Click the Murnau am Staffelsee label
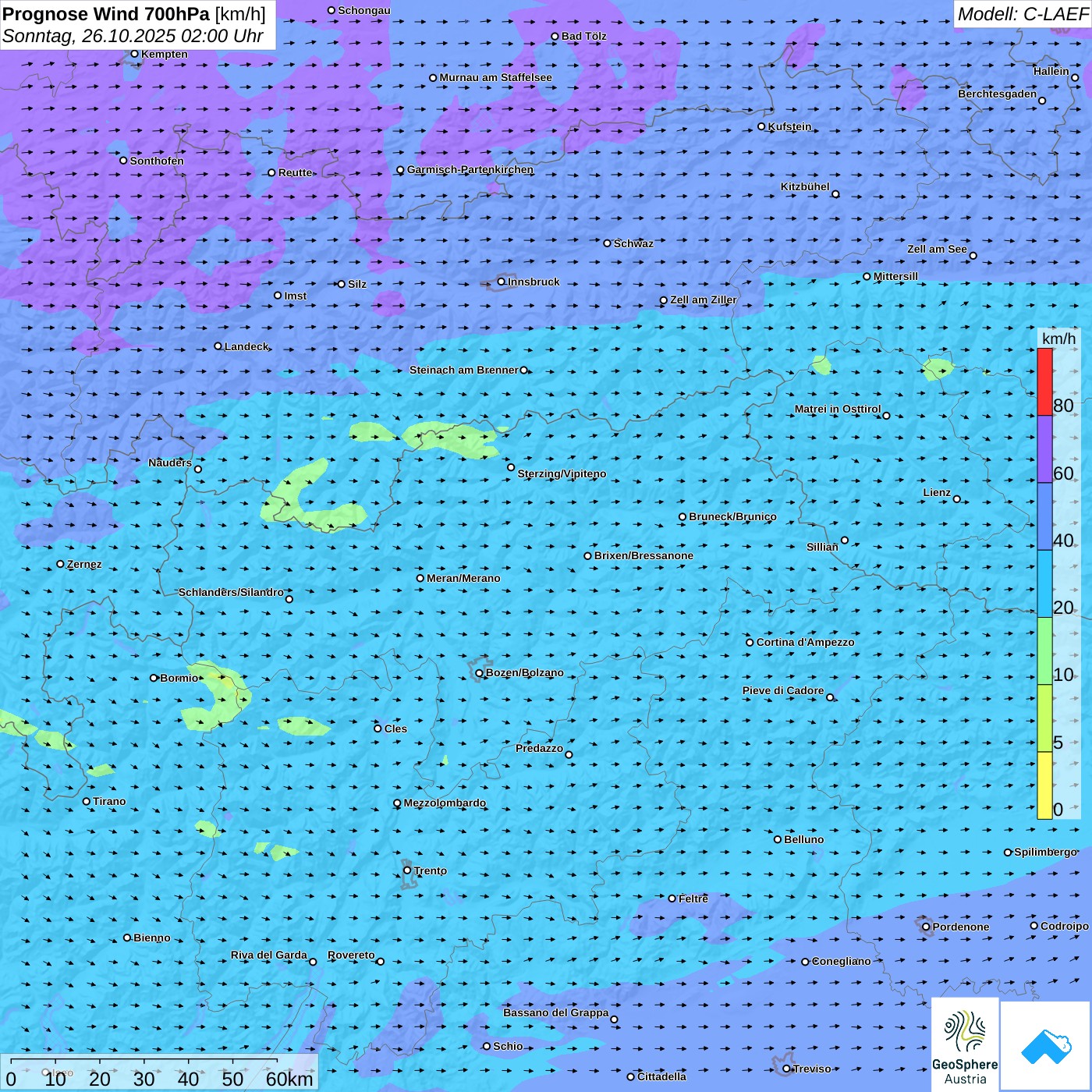 495,77
